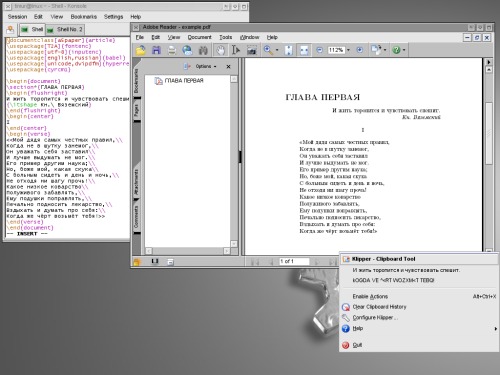Click the Configure Klipper wrench icon

click(x=346, y=318)
